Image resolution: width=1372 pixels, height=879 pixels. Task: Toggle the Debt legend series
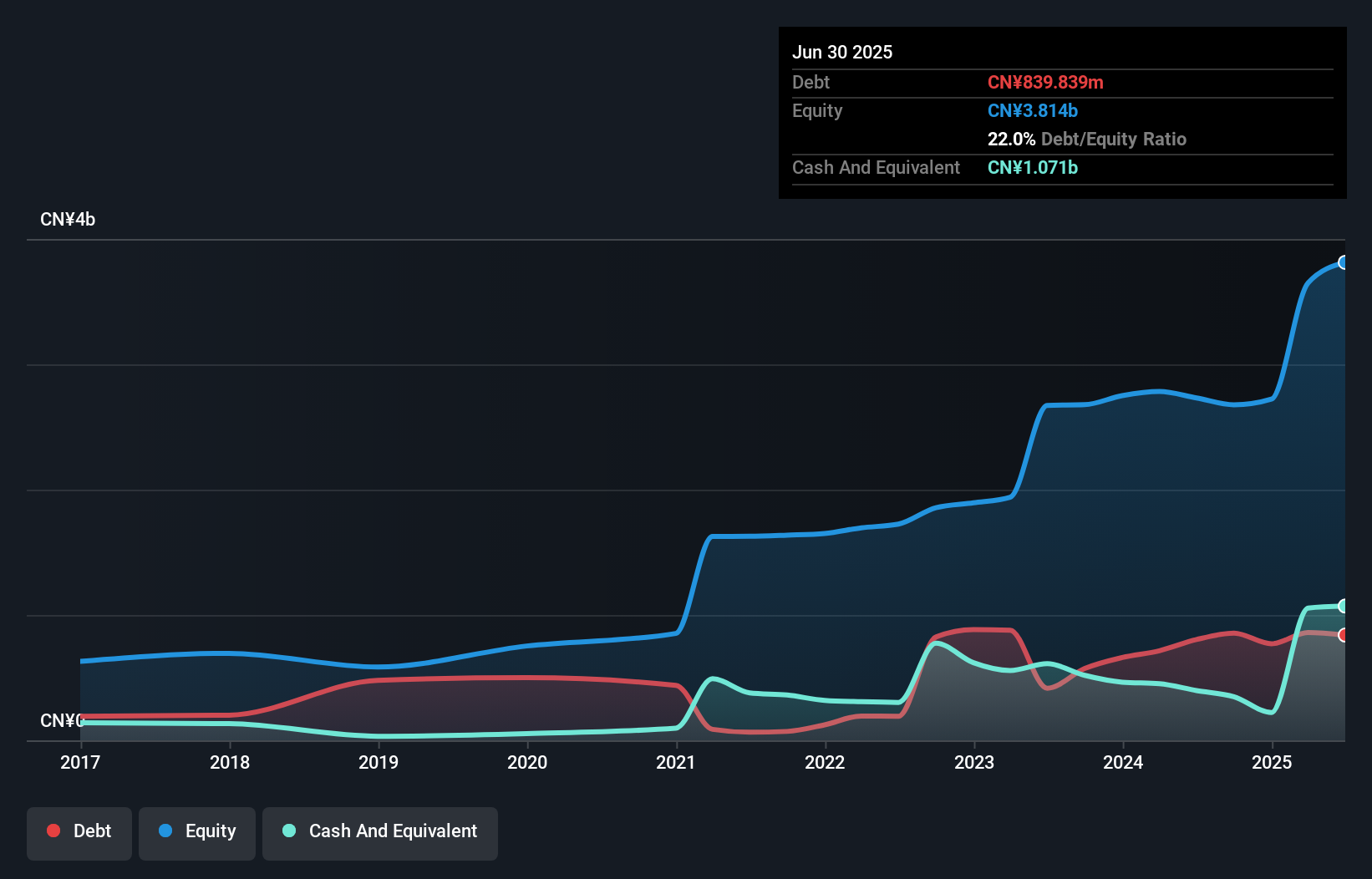79,833
